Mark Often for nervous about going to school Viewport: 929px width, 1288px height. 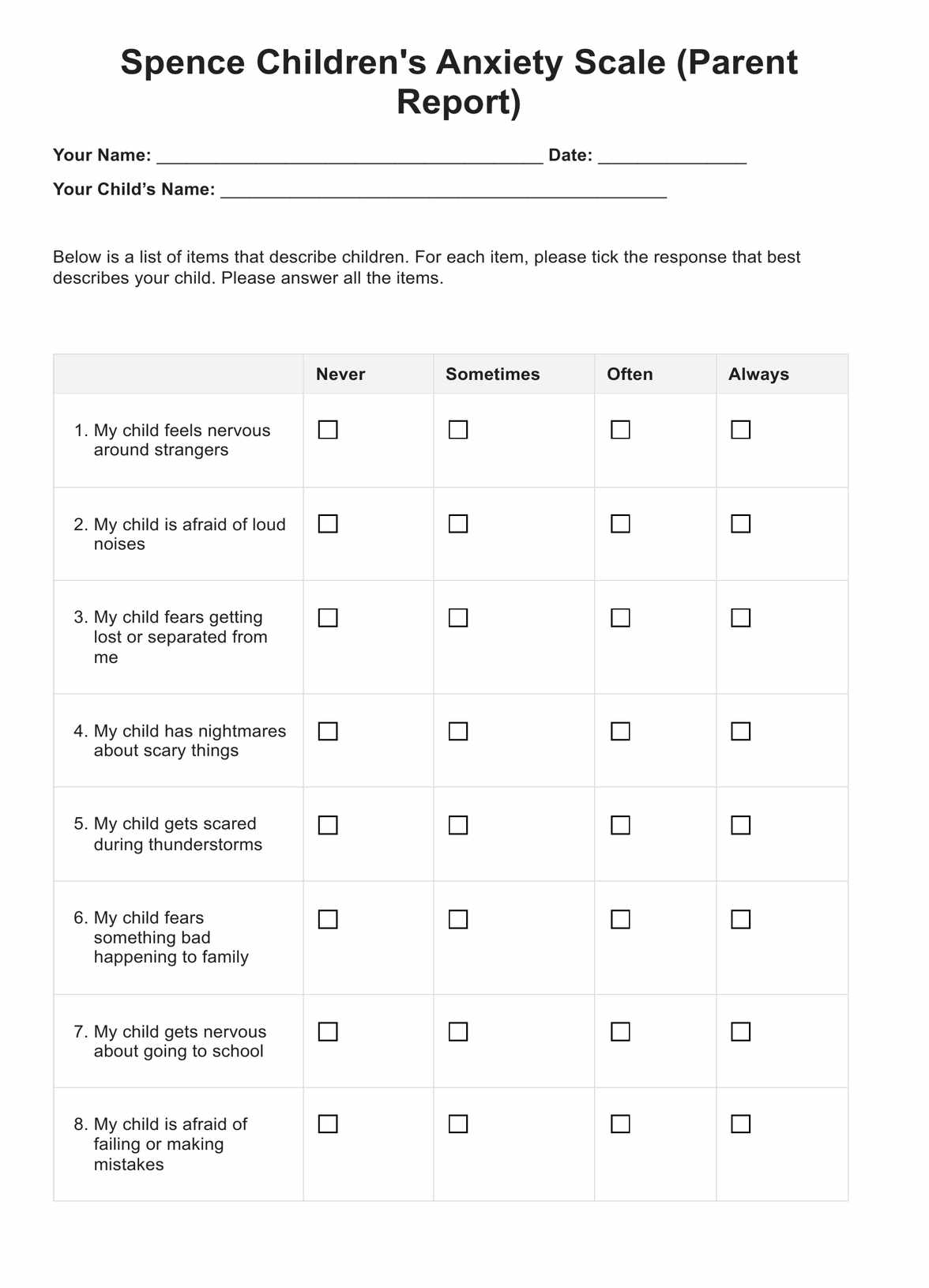[x=621, y=1032]
